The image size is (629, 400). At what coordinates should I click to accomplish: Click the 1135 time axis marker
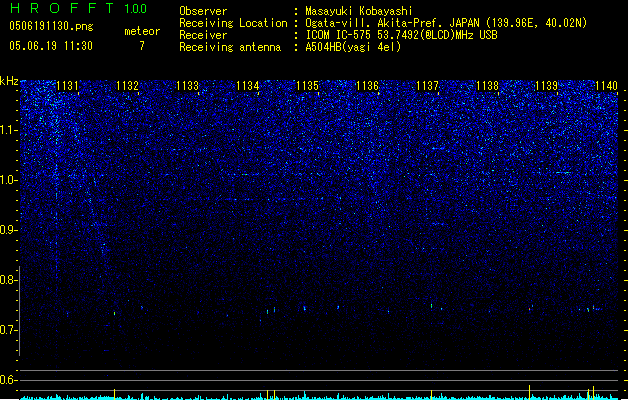click(307, 86)
